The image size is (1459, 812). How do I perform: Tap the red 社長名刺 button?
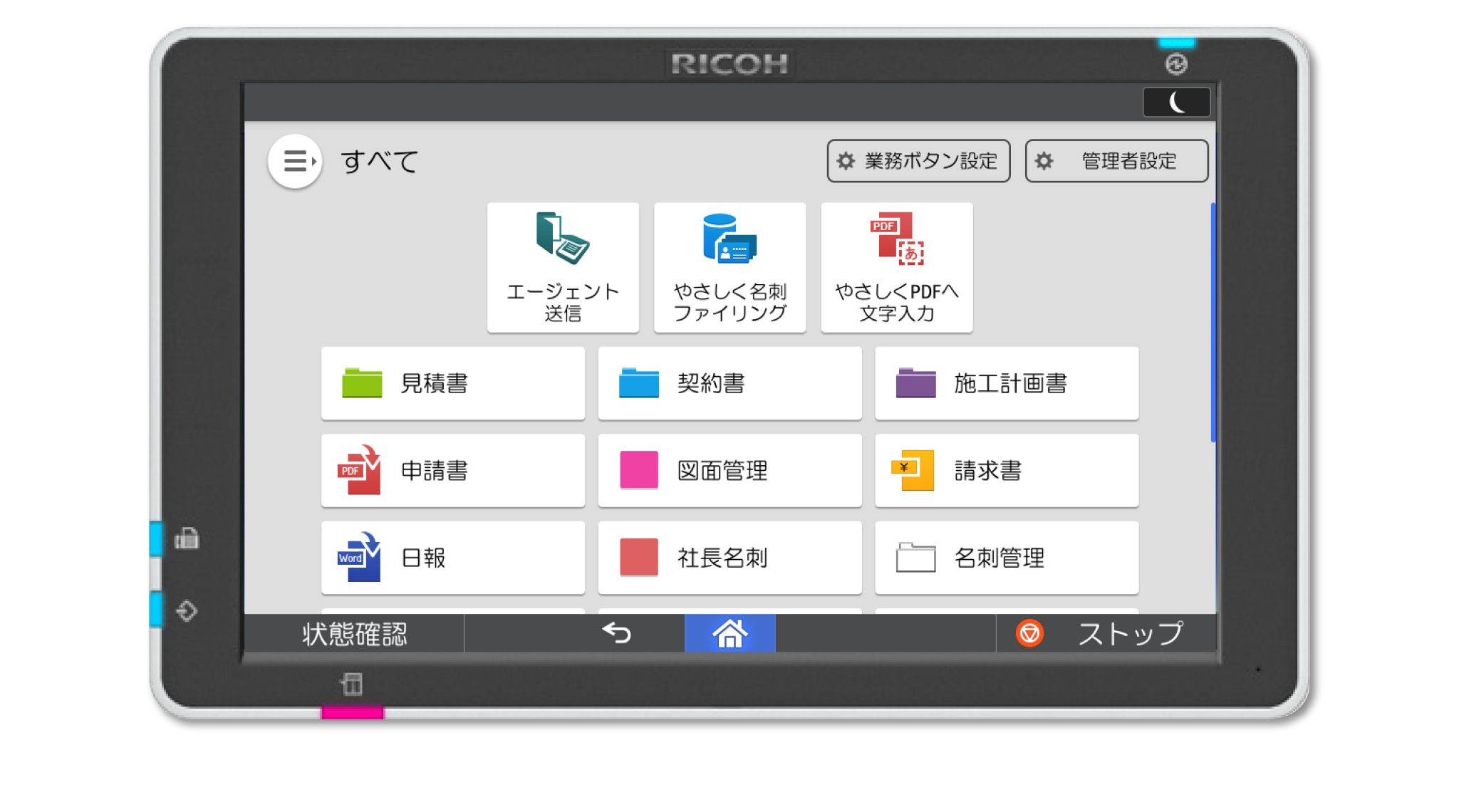[729, 557]
